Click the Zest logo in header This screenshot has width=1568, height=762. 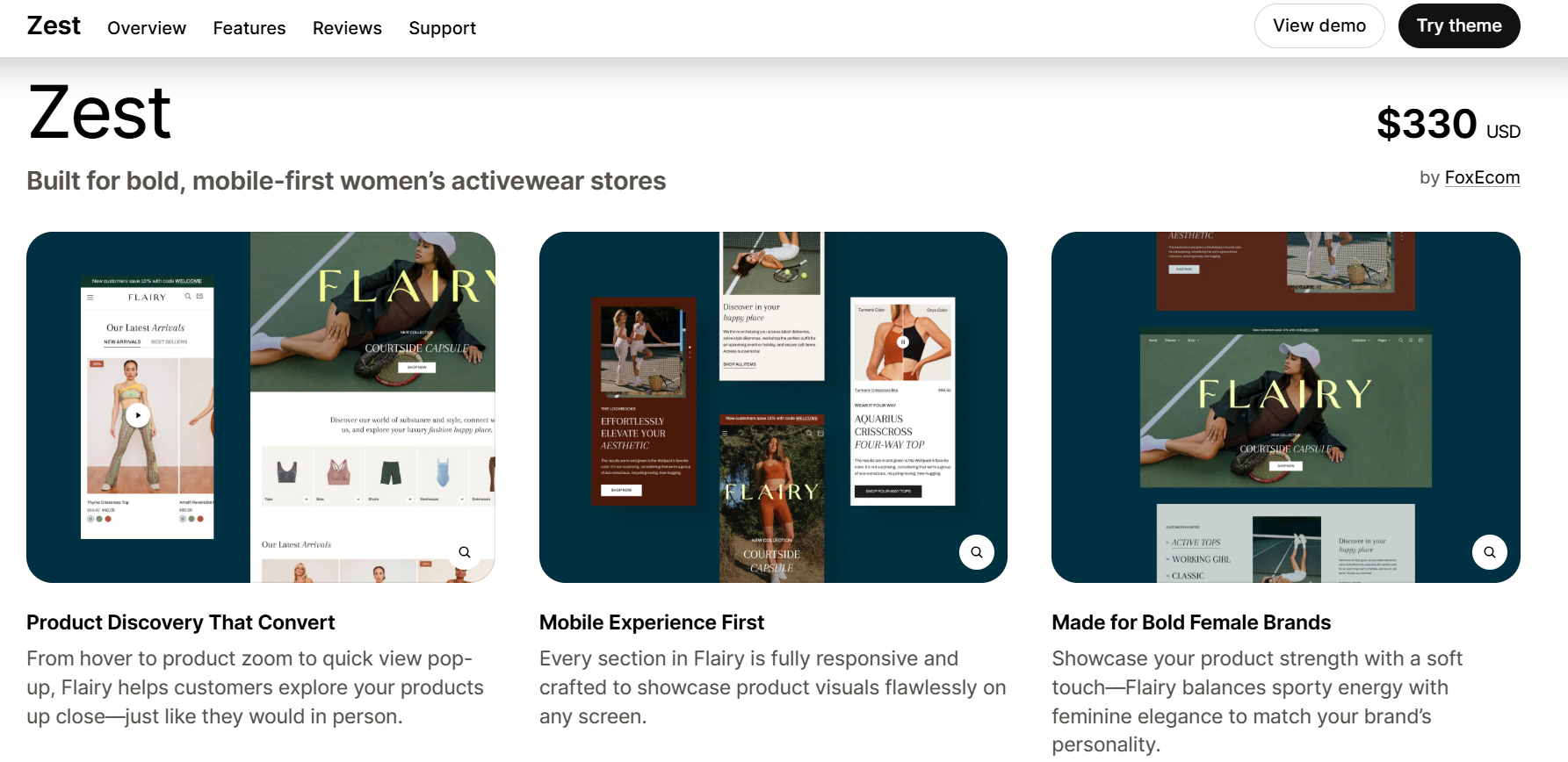point(54,26)
